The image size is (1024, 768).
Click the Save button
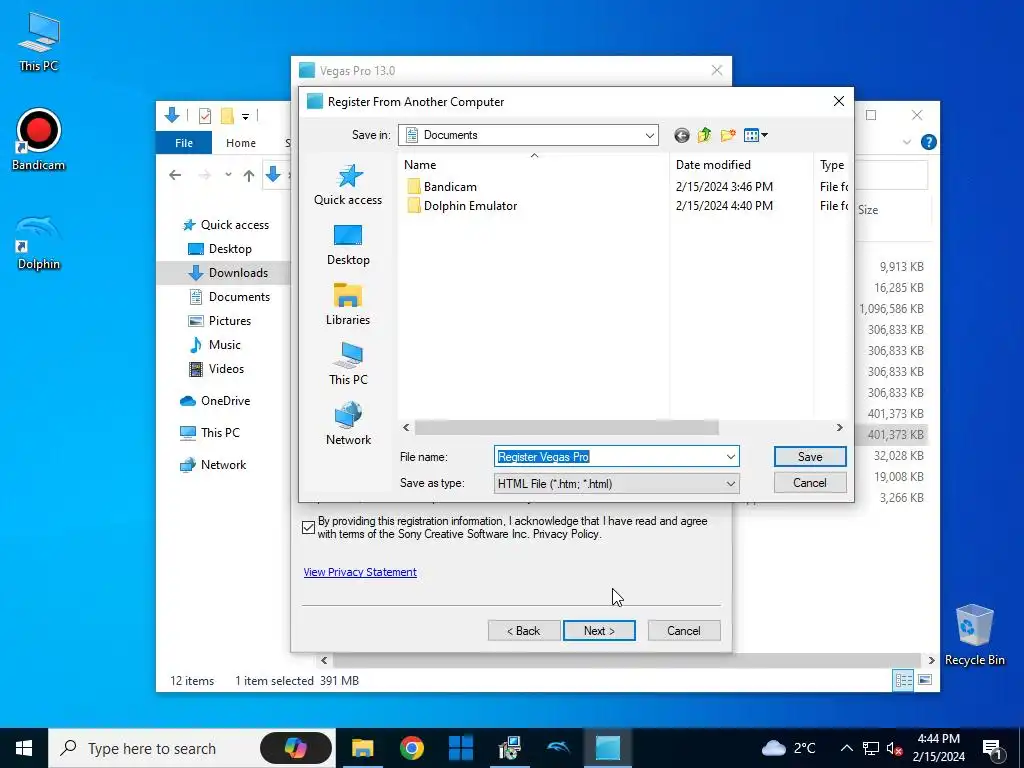click(810, 456)
